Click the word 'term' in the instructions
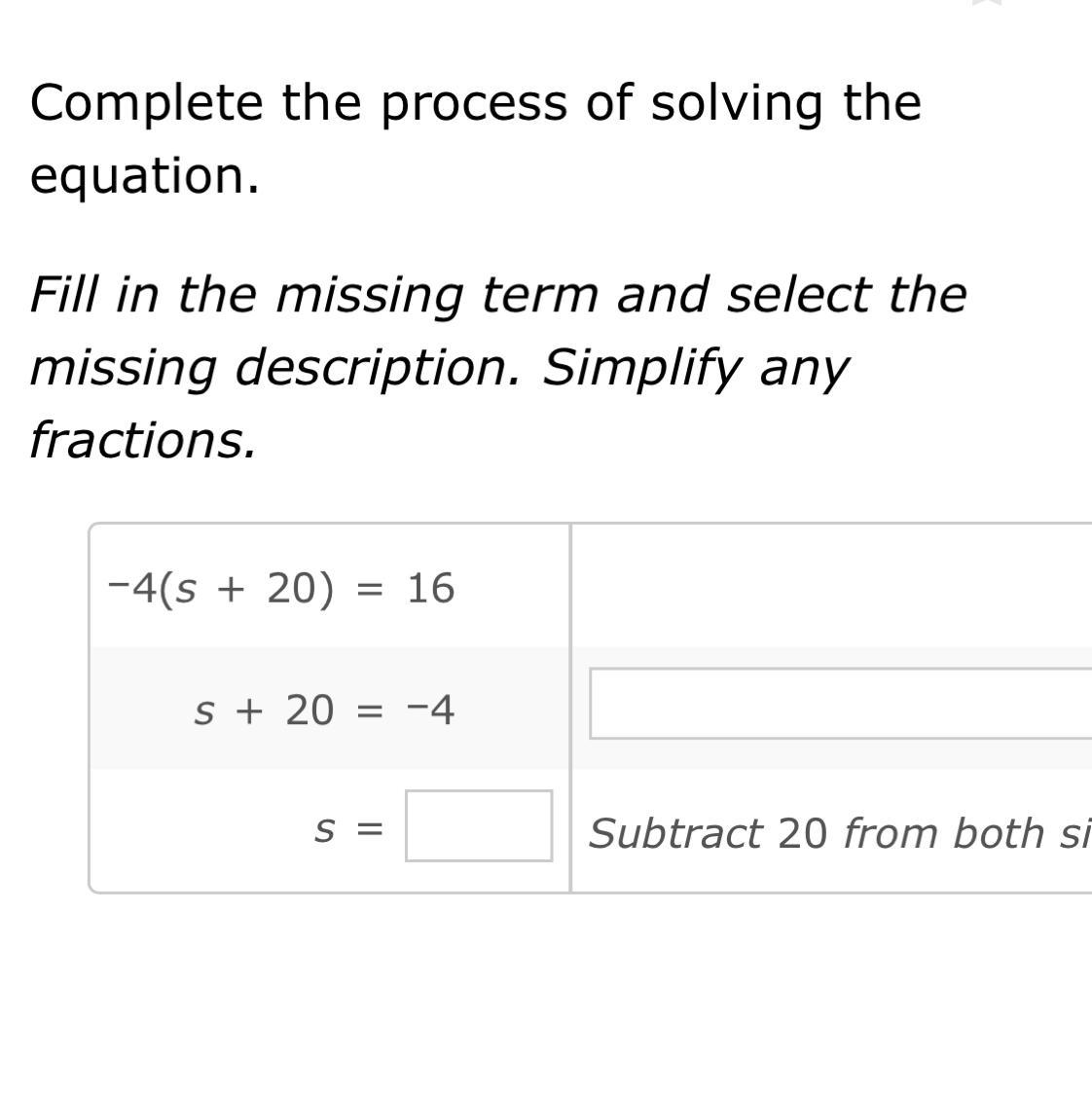Image resolution: width=1092 pixels, height=1093 pixels. 538,294
